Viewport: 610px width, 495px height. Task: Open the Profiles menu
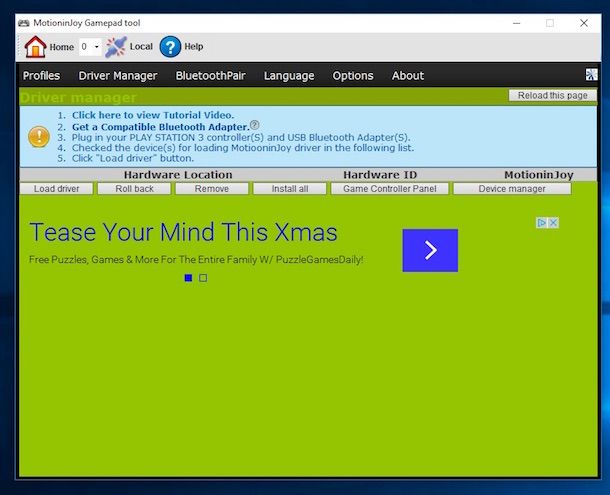coord(41,75)
